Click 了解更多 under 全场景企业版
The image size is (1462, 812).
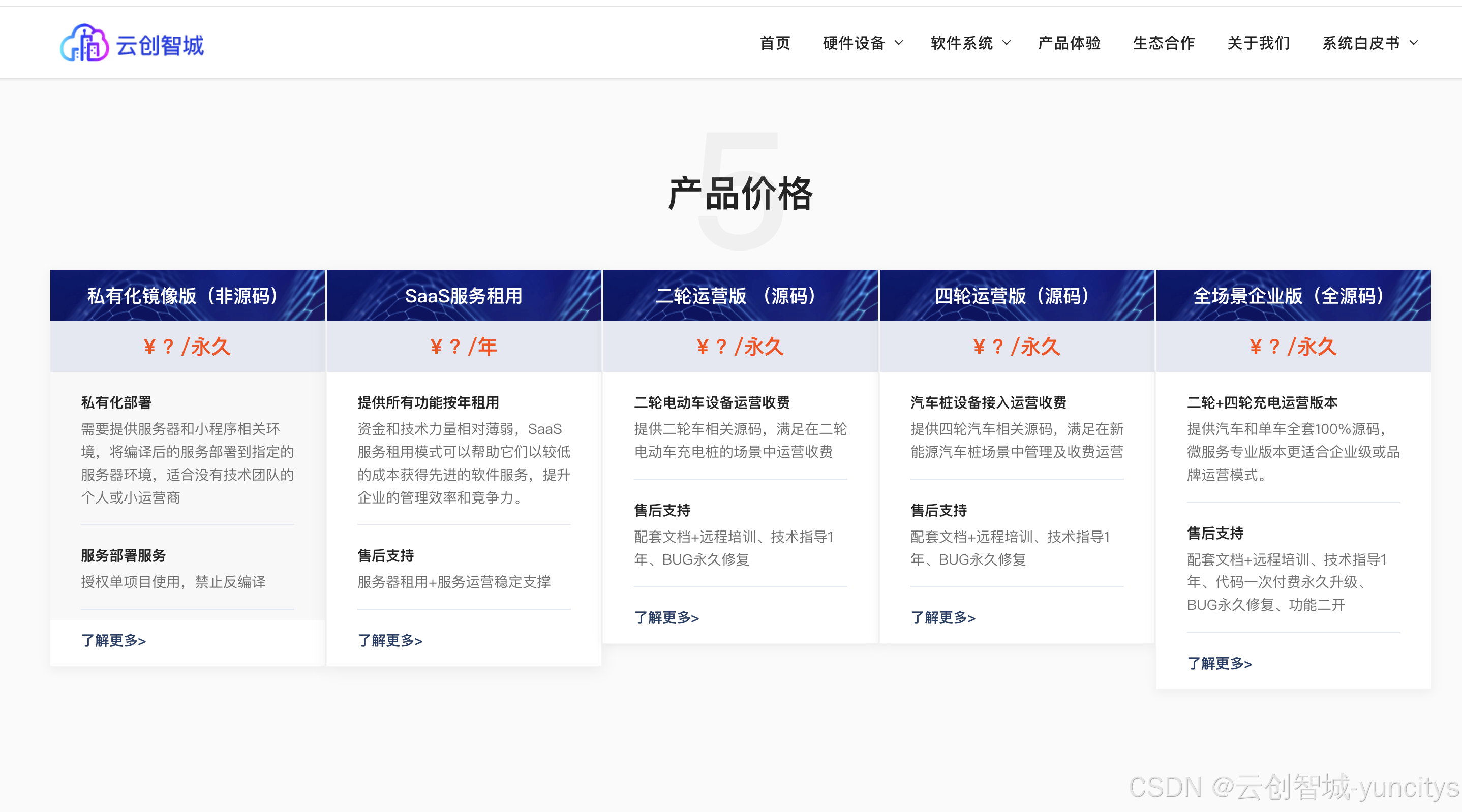(1219, 663)
